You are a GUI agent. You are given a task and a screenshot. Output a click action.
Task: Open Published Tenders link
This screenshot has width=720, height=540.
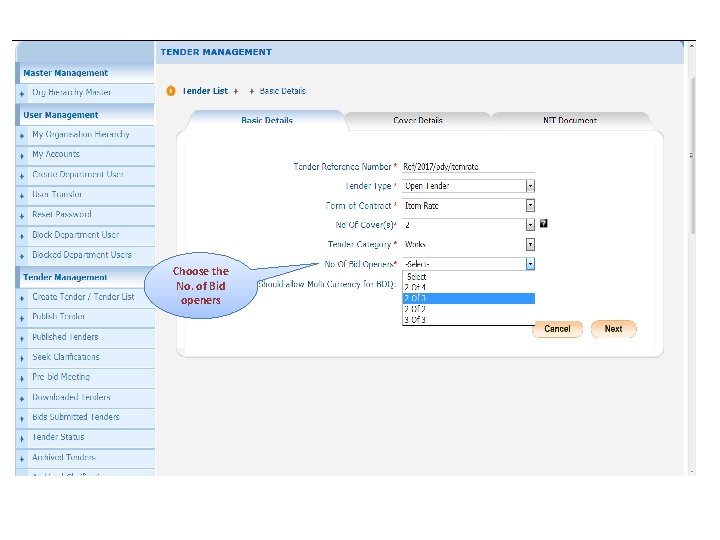[65, 337]
